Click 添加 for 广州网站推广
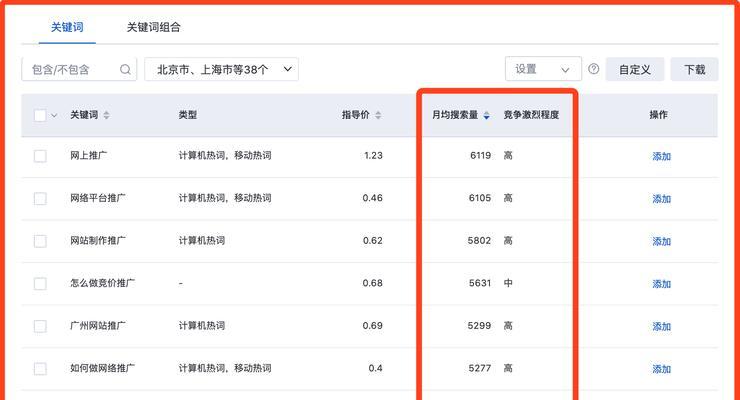Viewport: 740px width, 400px height. pyautogui.click(x=661, y=326)
